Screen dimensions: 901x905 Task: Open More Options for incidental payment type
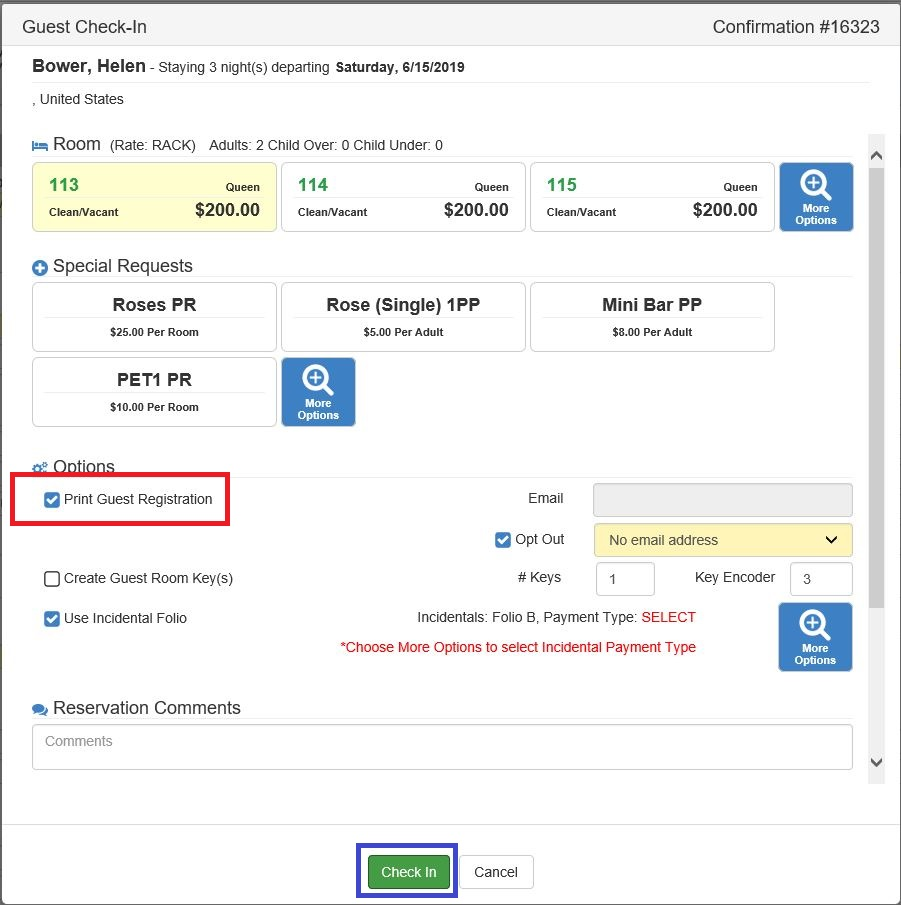coord(815,636)
